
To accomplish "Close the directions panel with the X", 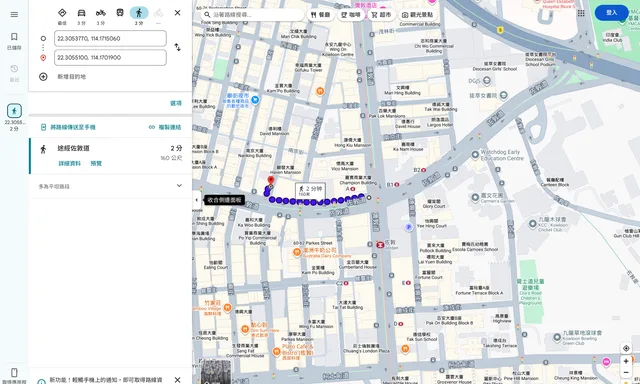I will point(178,13).
